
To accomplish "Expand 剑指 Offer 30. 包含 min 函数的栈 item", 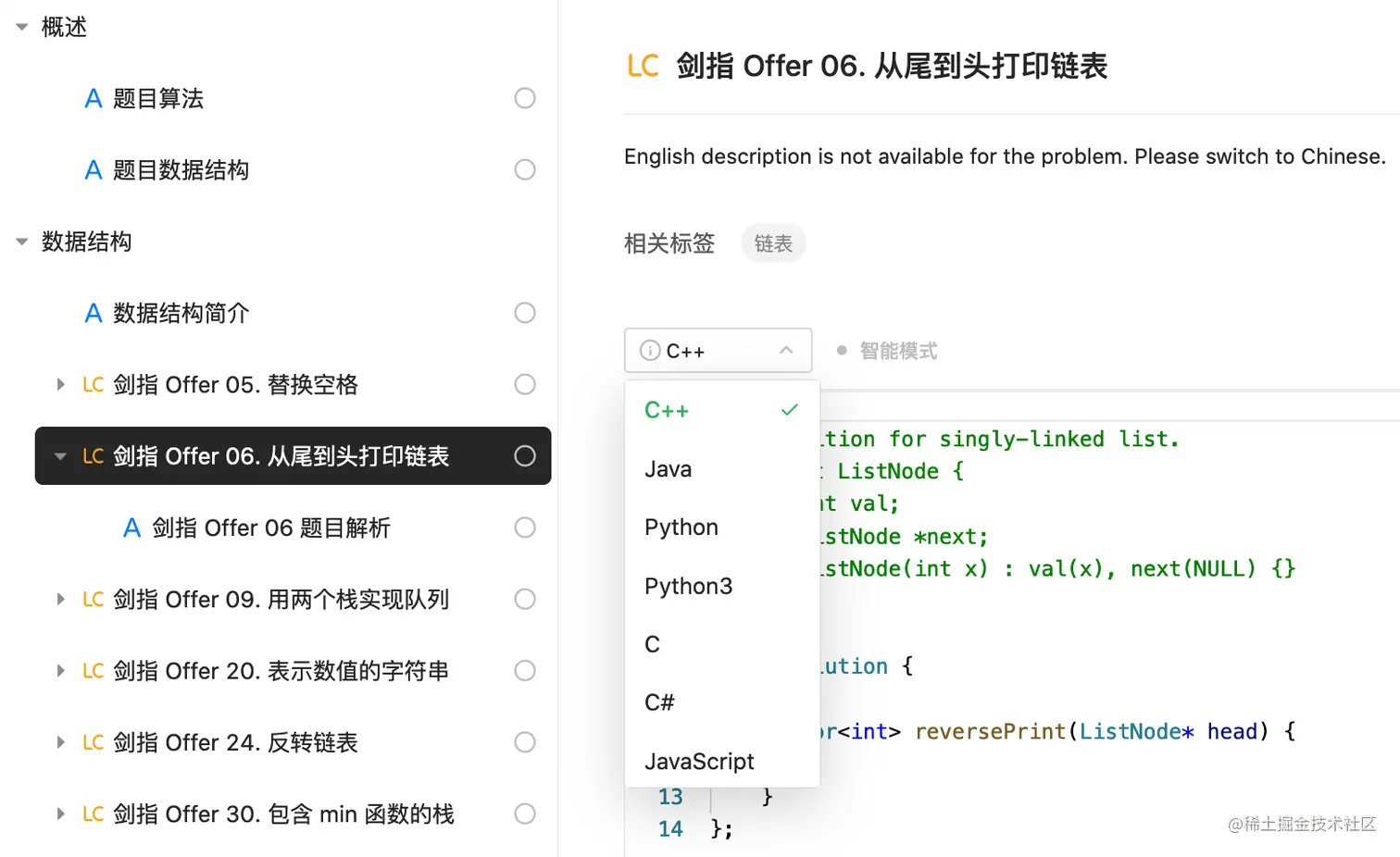I will tap(60, 814).
